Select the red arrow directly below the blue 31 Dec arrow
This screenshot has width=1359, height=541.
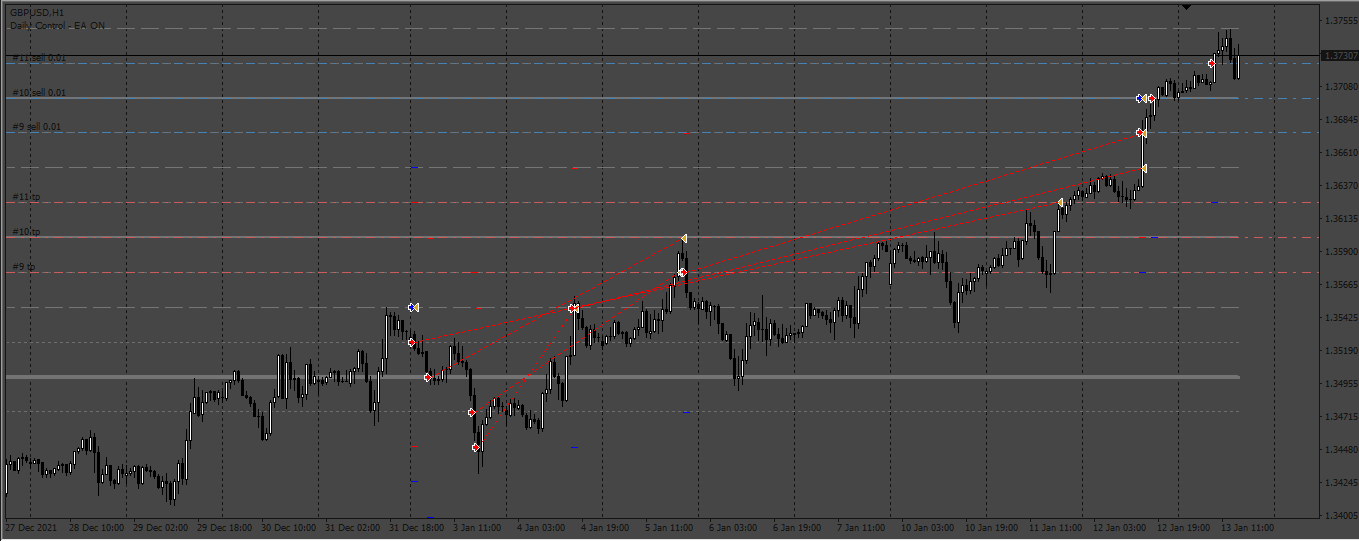click(411, 343)
